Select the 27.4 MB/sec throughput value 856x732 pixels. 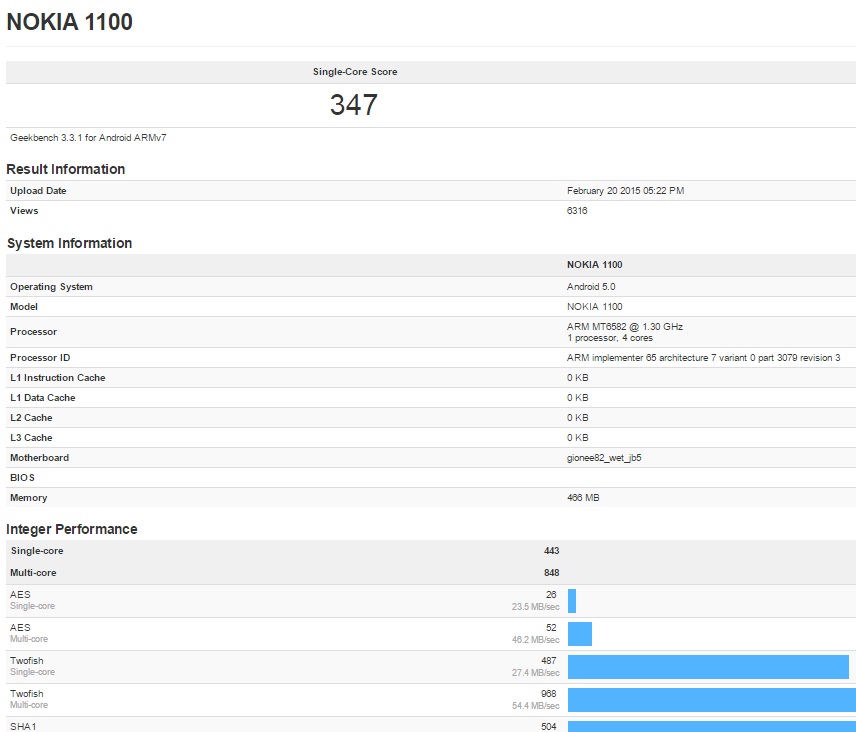click(536, 673)
